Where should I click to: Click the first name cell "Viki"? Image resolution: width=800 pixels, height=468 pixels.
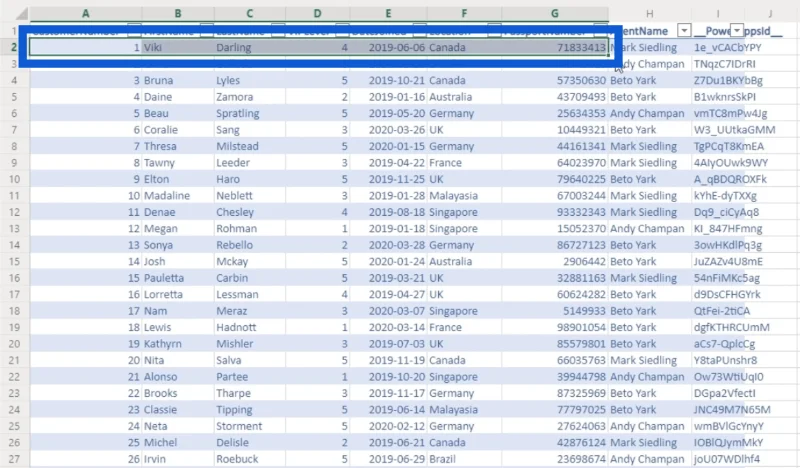[178, 47]
